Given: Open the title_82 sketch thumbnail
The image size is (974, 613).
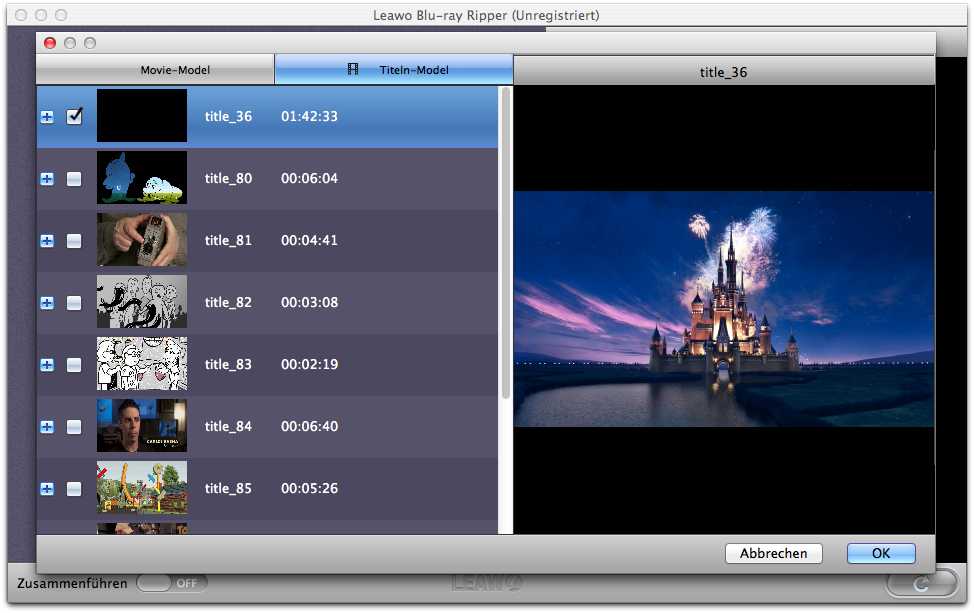Looking at the screenshot, I should [x=142, y=302].
